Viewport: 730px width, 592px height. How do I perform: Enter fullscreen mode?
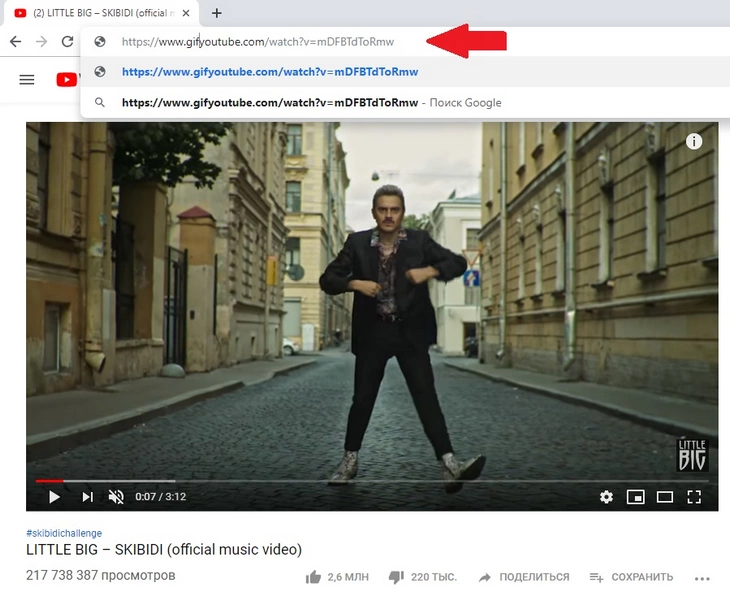tap(694, 497)
